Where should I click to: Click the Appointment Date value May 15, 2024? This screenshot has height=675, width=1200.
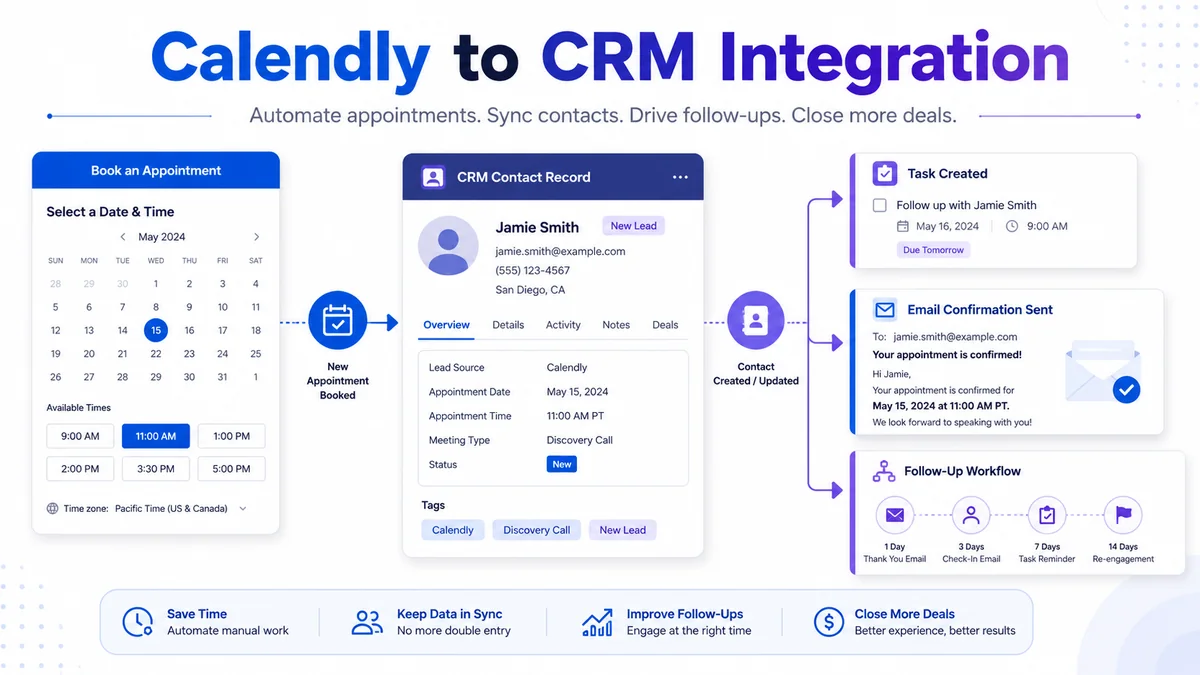(577, 392)
